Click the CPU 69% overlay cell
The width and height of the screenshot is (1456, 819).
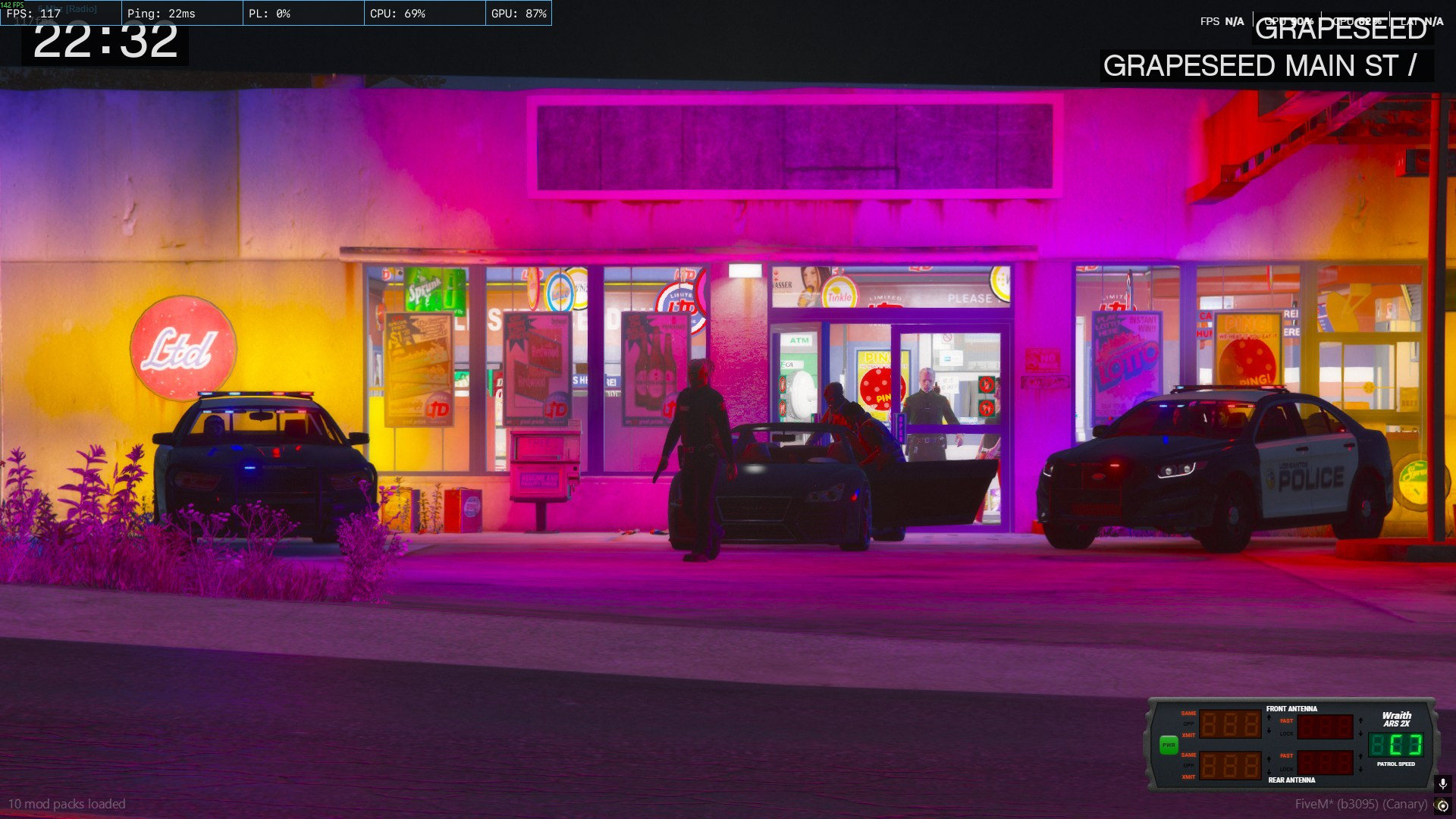click(425, 14)
